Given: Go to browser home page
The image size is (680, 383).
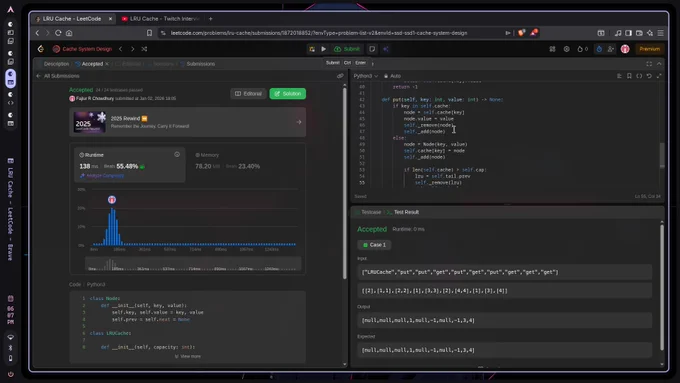Looking at the screenshot, I should pos(69,33).
